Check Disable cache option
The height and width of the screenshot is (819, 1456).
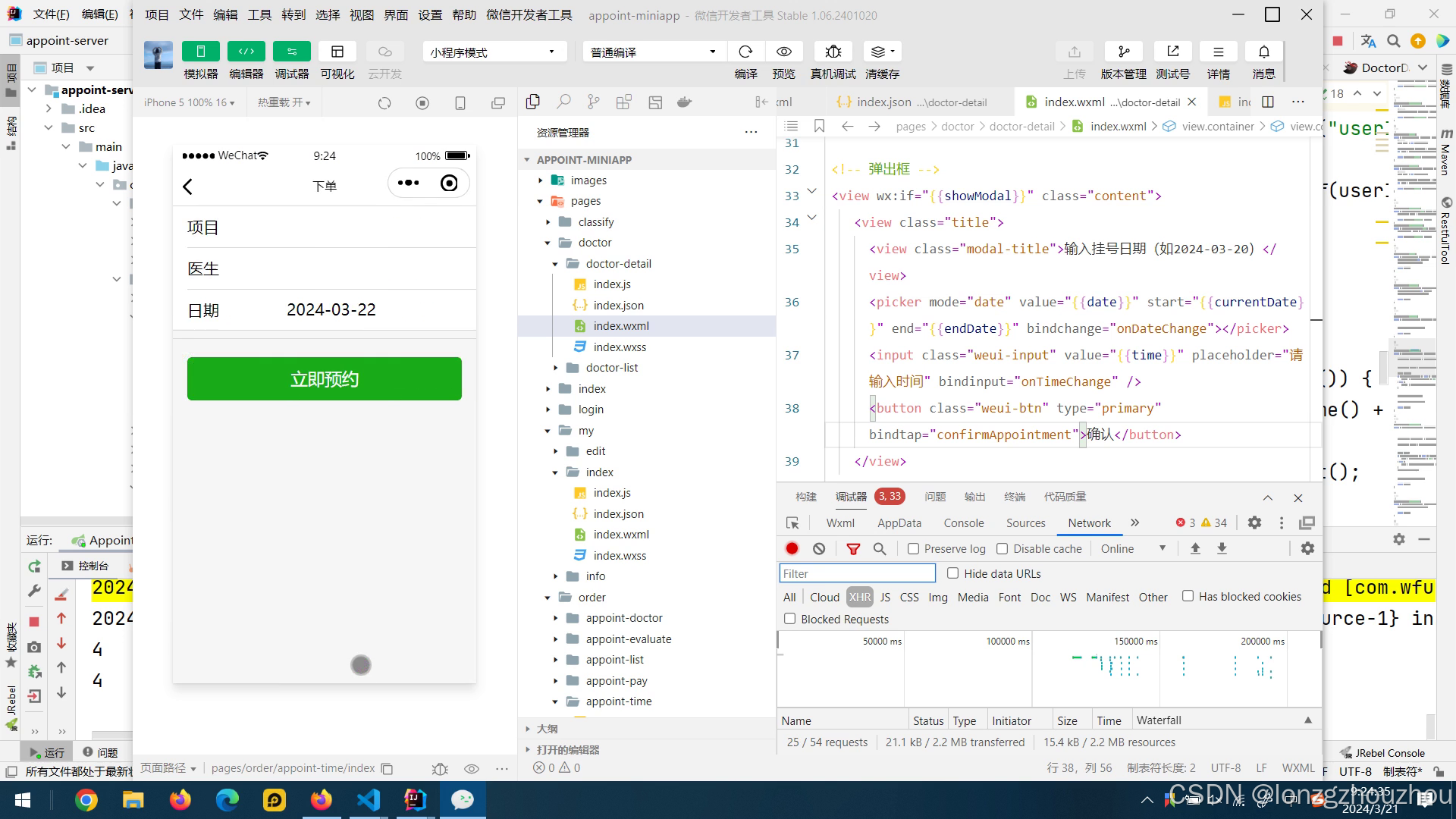tap(1003, 548)
